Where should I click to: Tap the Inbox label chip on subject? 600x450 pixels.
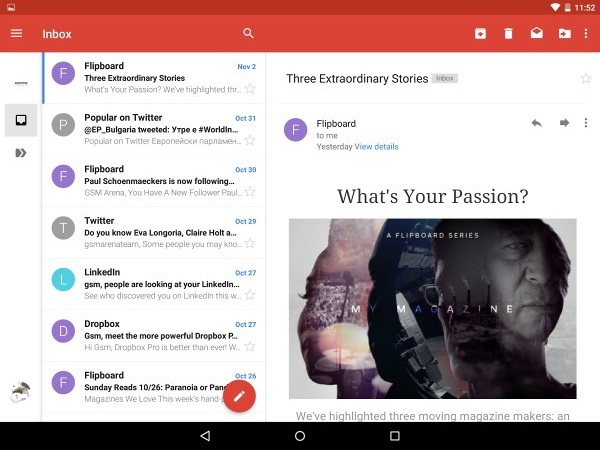445,78
